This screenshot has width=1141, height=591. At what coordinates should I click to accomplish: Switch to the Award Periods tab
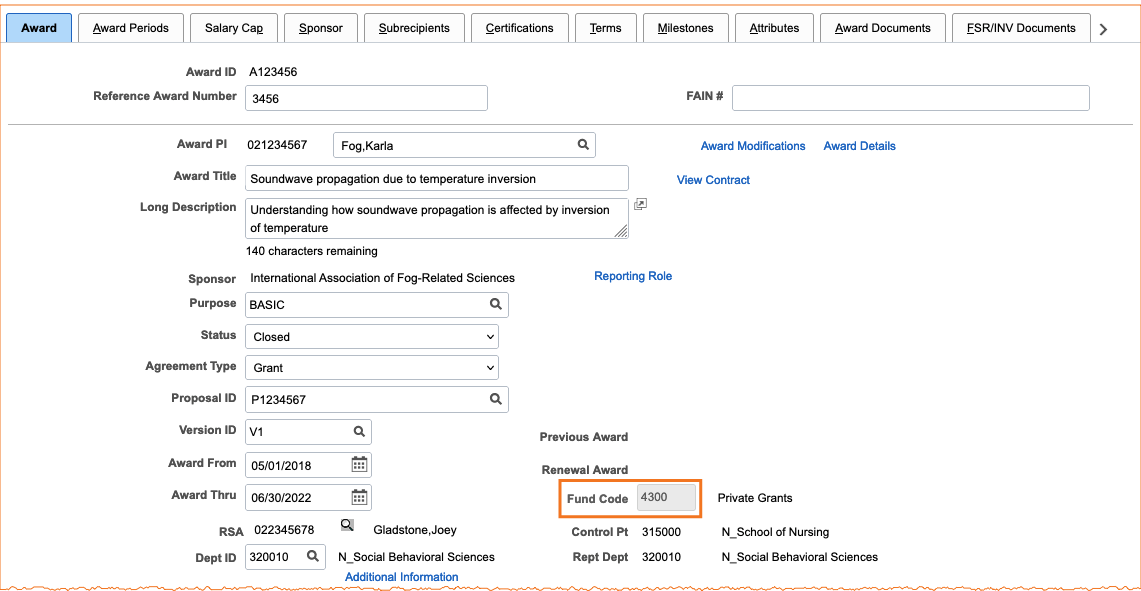tap(131, 28)
